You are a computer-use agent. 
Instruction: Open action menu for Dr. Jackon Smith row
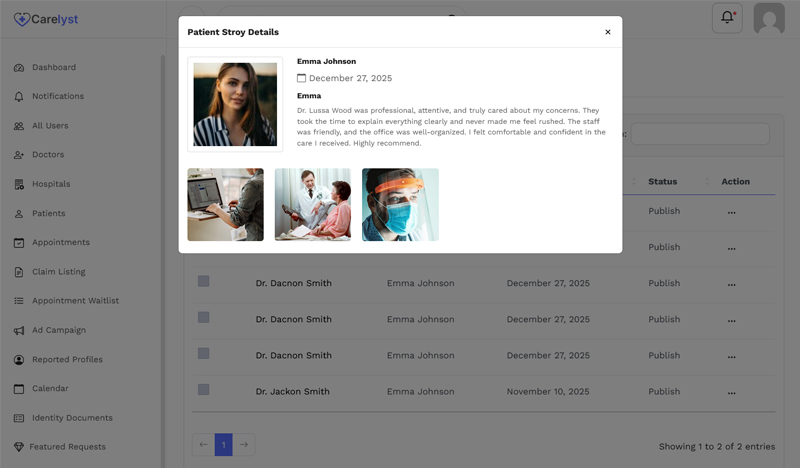pyautogui.click(x=732, y=393)
